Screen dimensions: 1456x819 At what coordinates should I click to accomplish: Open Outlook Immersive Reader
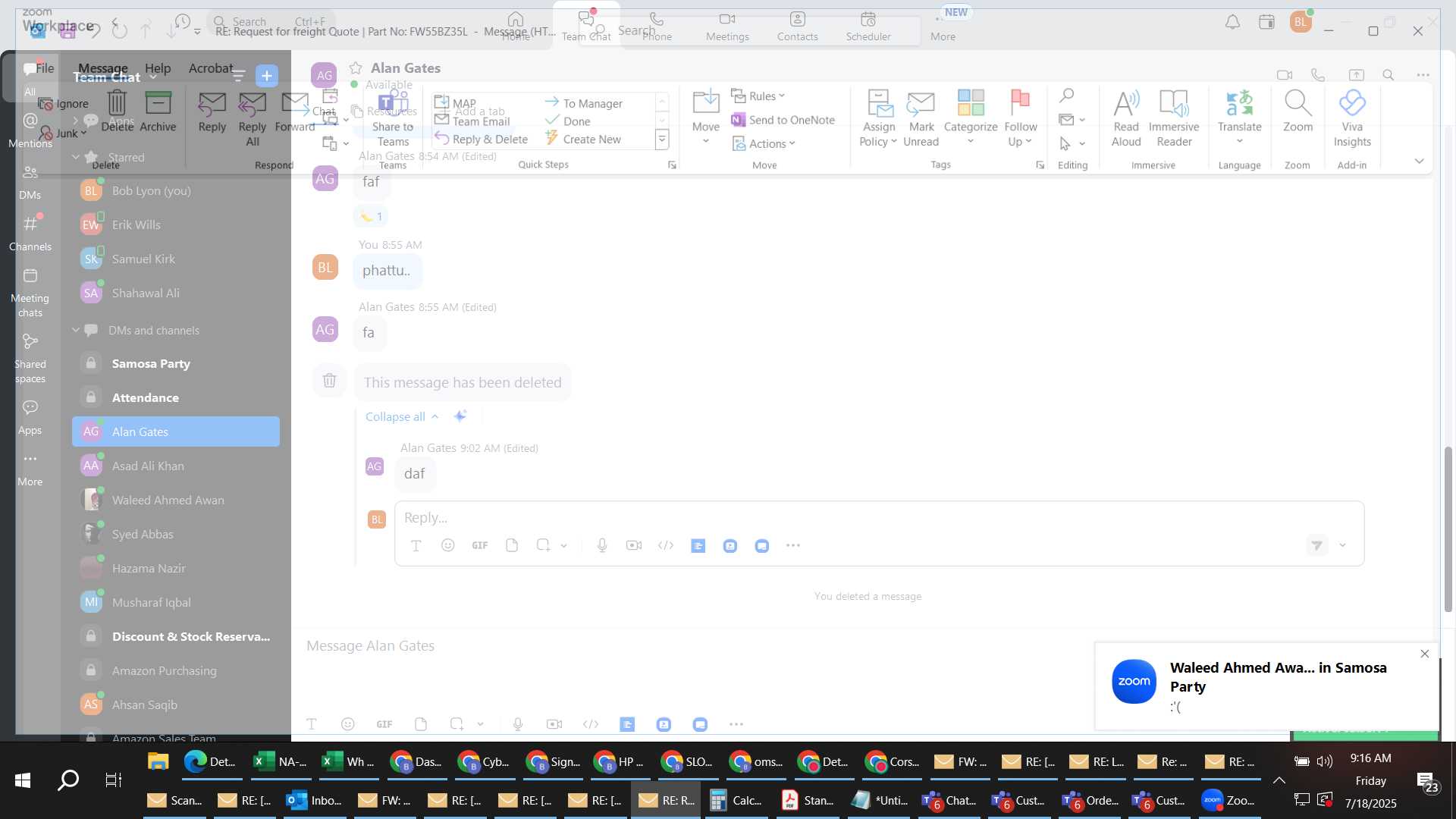click(x=1174, y=118)
